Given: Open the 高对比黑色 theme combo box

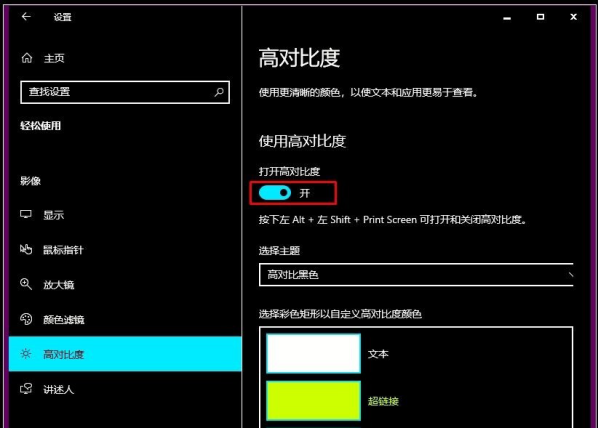Looking at the screenshot, I should 416,275.
